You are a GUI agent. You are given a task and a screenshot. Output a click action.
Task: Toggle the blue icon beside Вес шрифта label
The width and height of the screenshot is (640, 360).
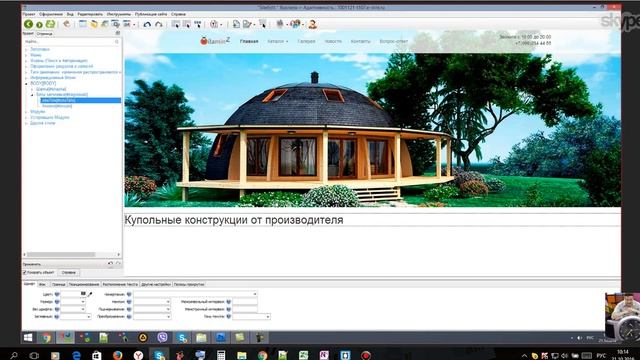coord(57,309)
